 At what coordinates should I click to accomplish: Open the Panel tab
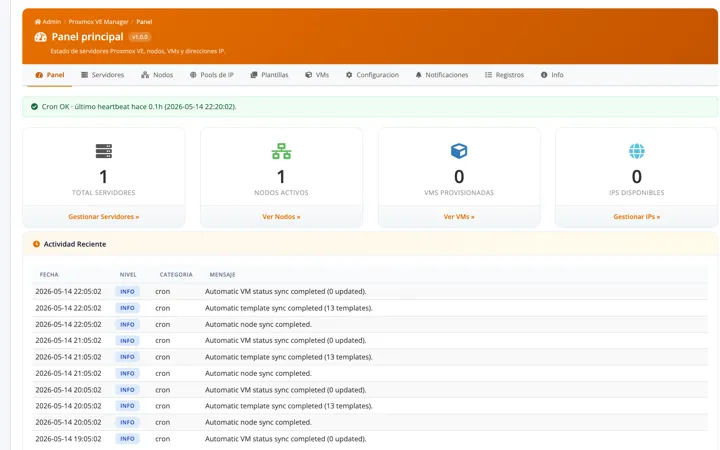[x=50, y=75]
